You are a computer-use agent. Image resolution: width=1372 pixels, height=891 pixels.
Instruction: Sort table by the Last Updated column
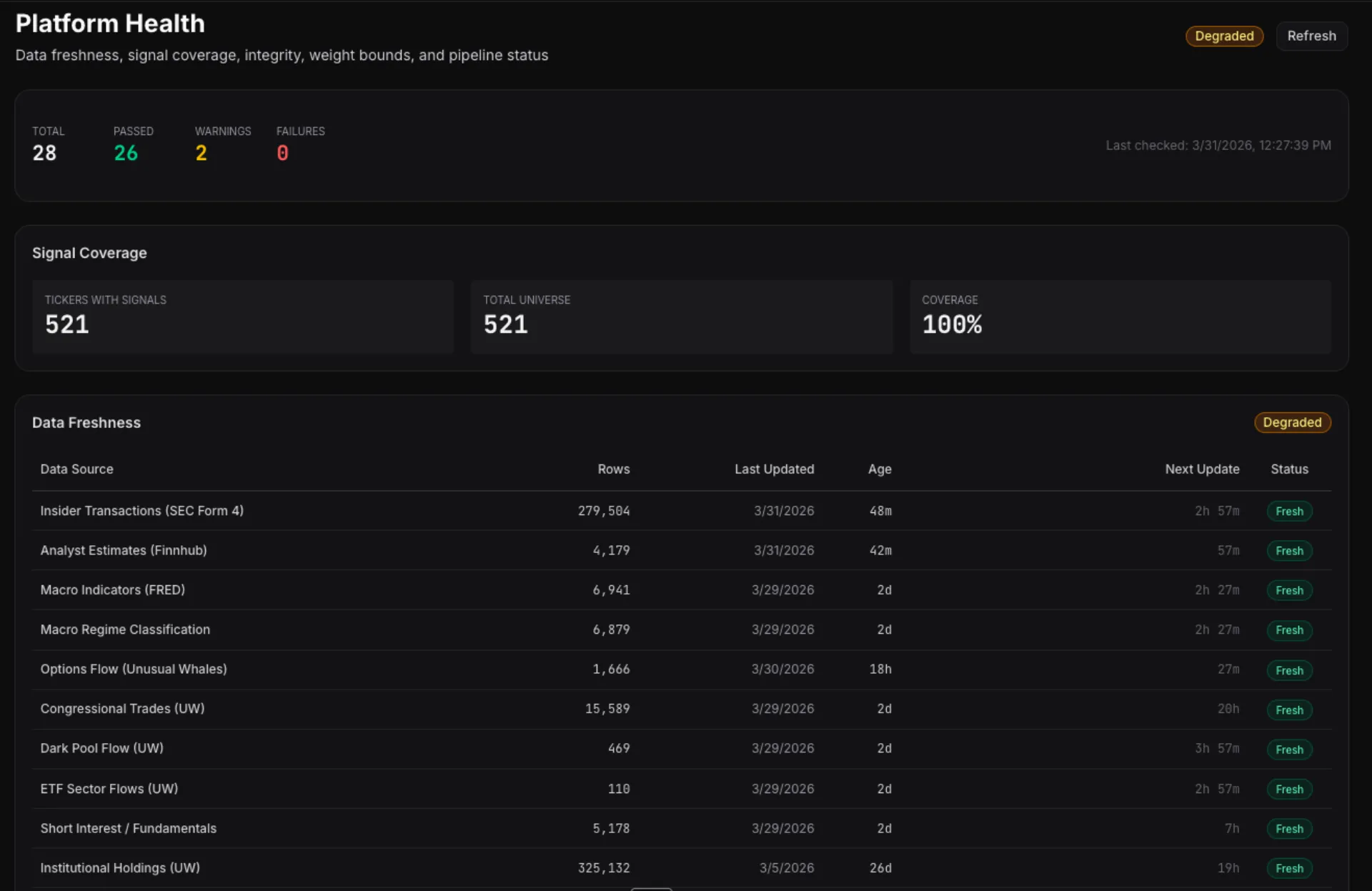coord(774,469)
